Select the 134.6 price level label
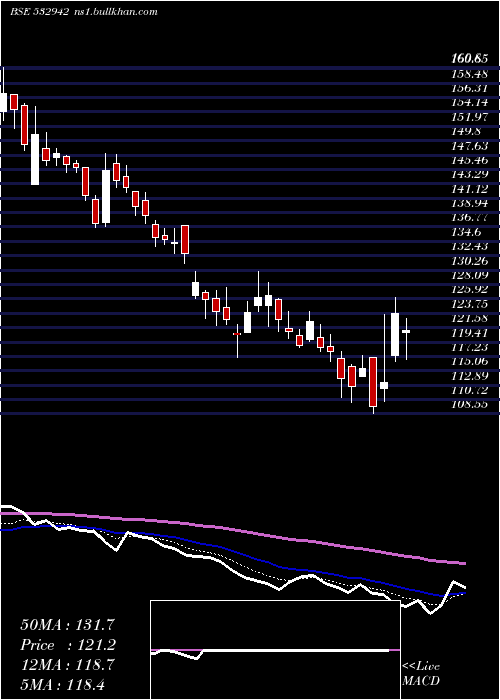The width and height of the screenshot is (500, 700). tap(467, 232)
